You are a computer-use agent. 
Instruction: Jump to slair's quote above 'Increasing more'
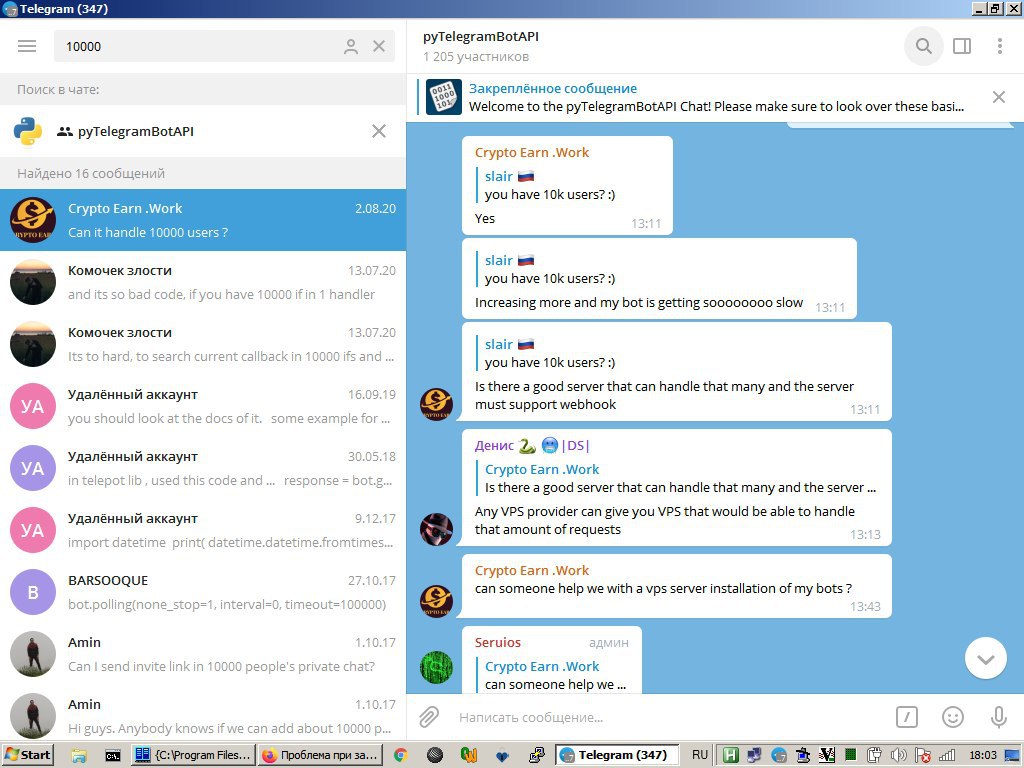[x=550, y=270]
